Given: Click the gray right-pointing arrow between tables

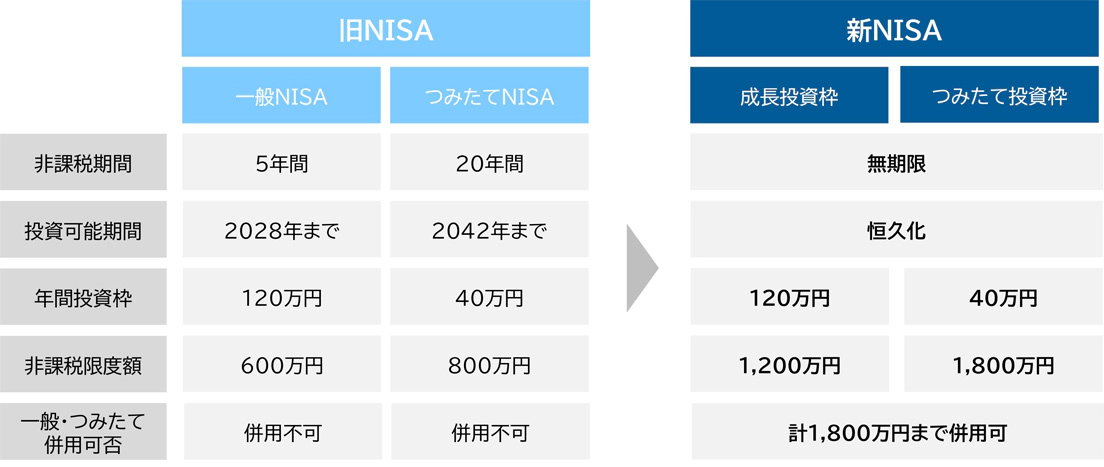Looking at the screenshot, I should 642,268.
